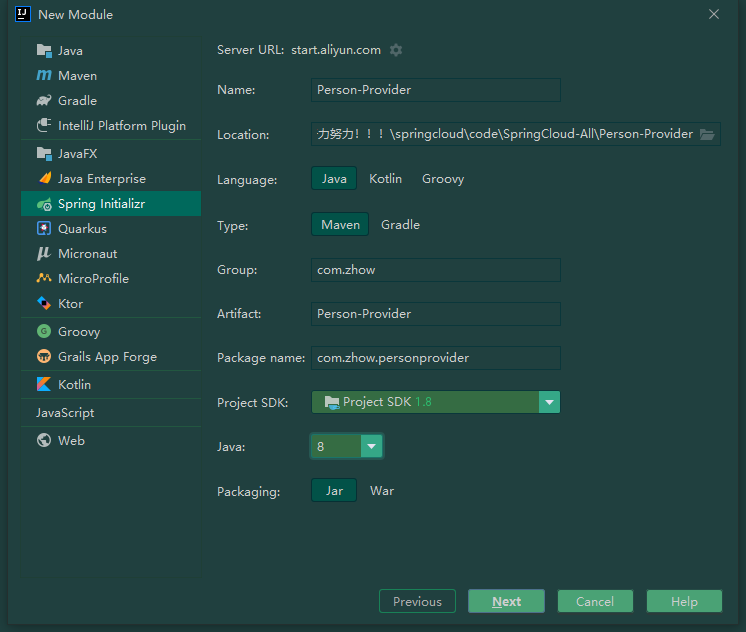Select the Quarkus list label
Viewport: 746px width, 632px height.
pos(82,228)
